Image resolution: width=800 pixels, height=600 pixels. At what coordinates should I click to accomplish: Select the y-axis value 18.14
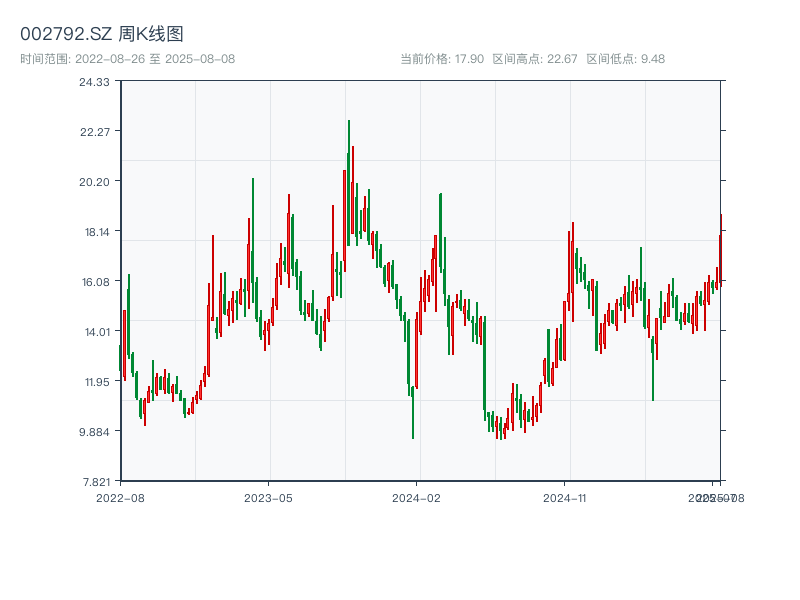pos(97,232)
